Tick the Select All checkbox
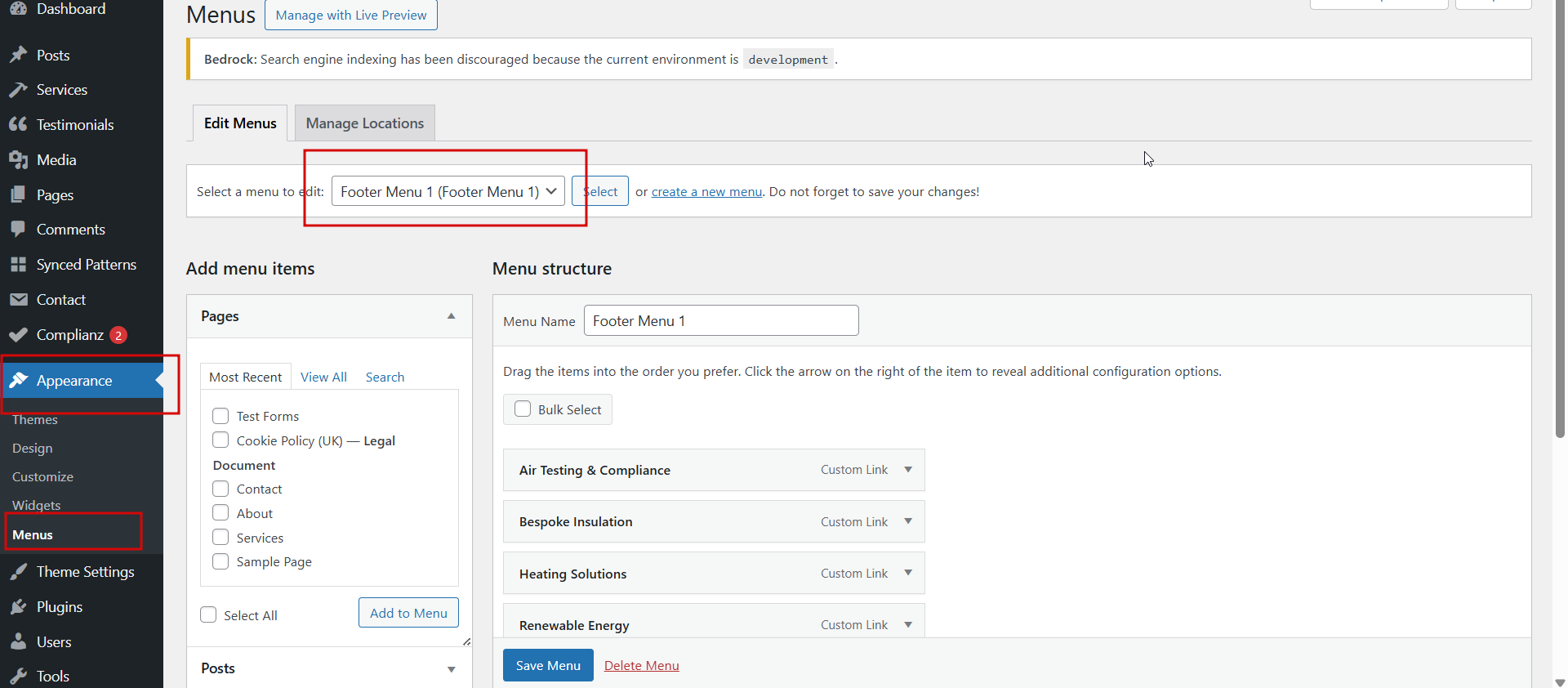Image resolution: width=1568 pixels, height=688 pixels. tap(209, 615)
